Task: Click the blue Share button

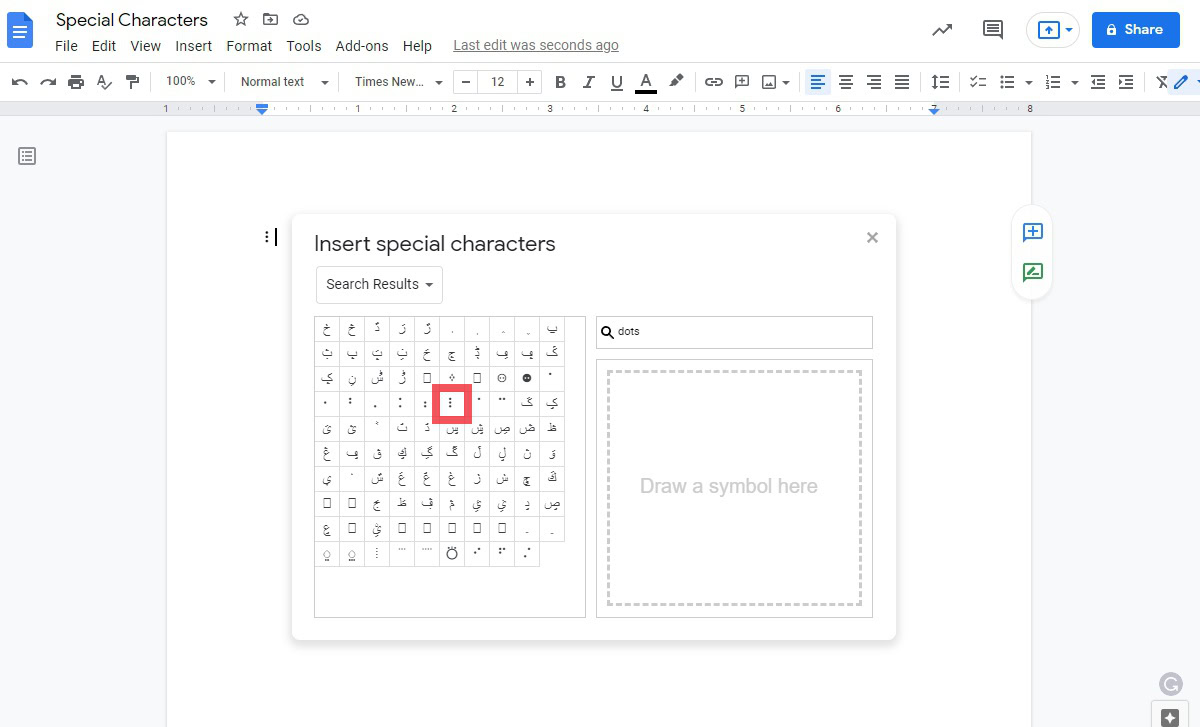Action: (x=1135, y=30)
